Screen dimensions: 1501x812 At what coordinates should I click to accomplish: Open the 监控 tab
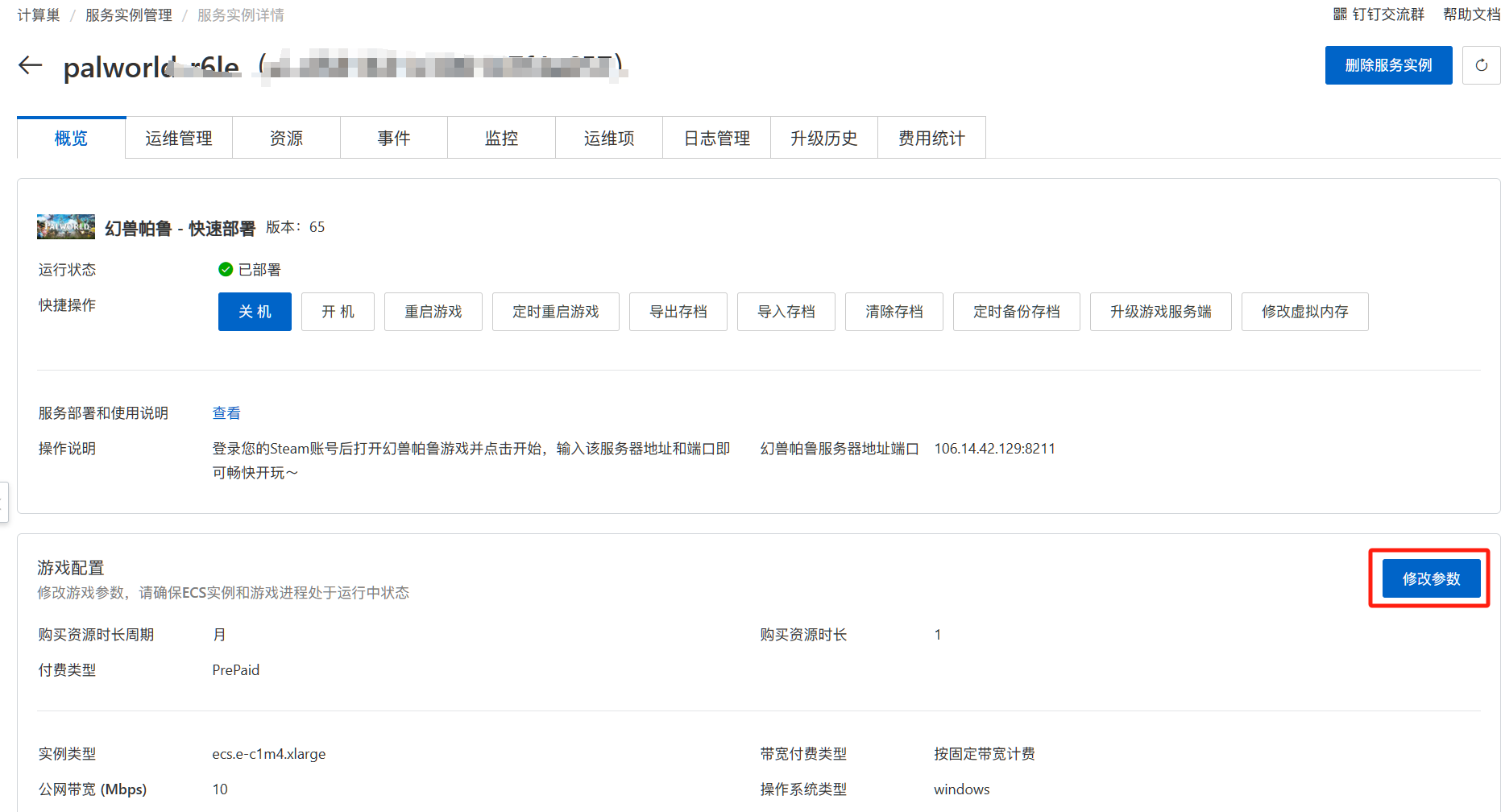pyautogui.click(x=501, y=138)
